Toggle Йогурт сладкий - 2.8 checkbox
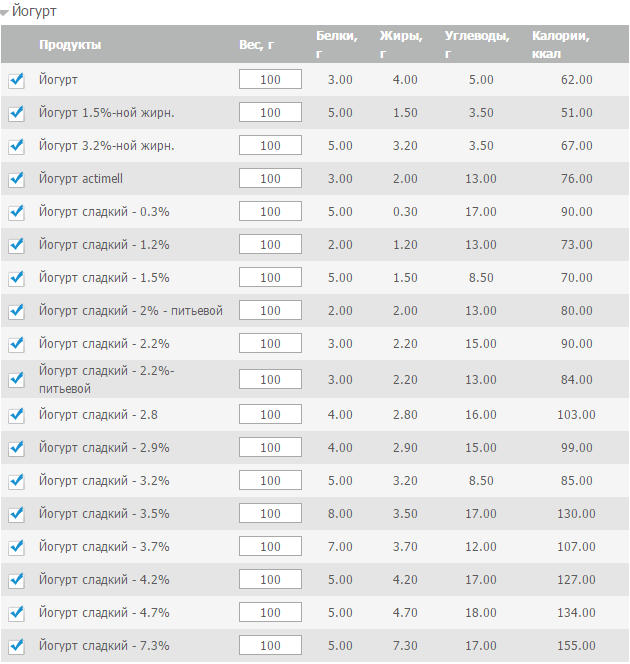The width and height of the screenshot is (630, 664). click(x=16, y=415)
